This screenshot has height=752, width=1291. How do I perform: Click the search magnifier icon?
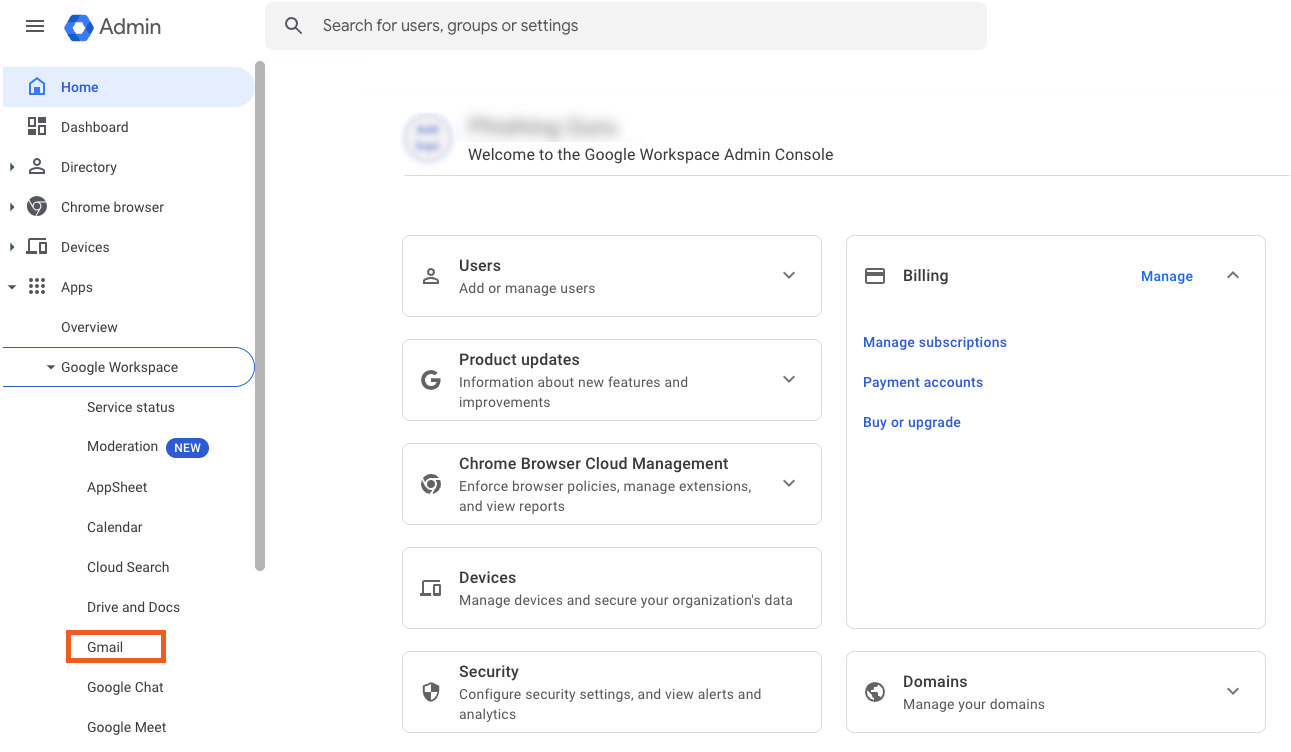[x=293, y=26]
